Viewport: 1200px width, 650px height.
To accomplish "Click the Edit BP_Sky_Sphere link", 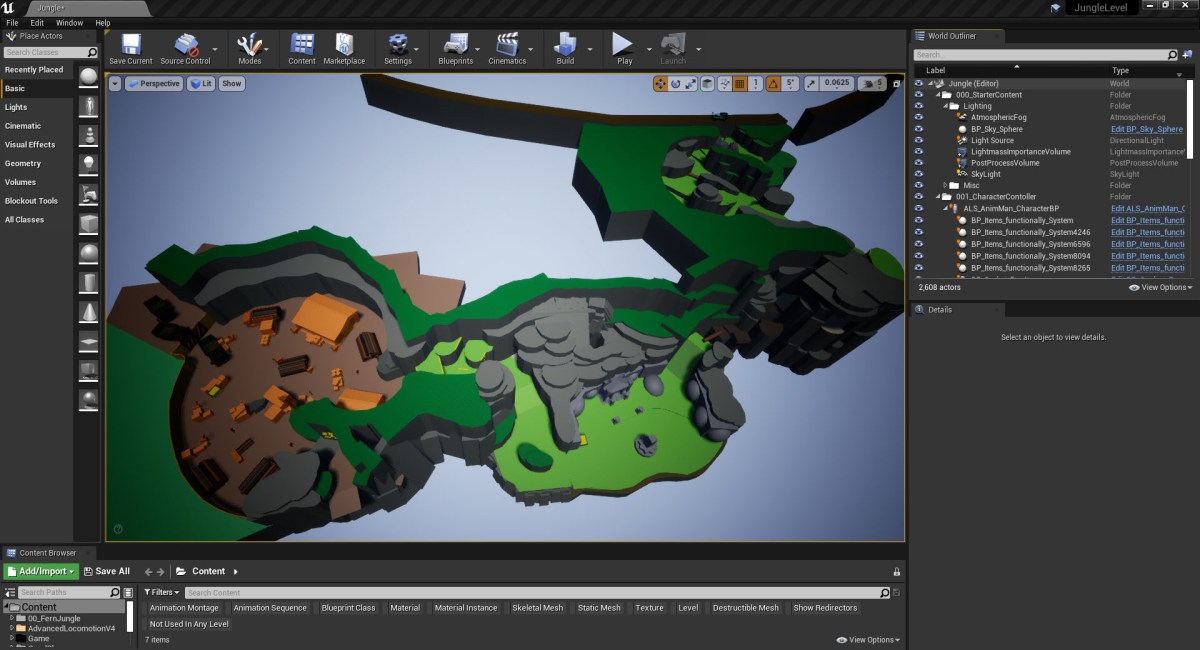I will (x=1146, y=129).
